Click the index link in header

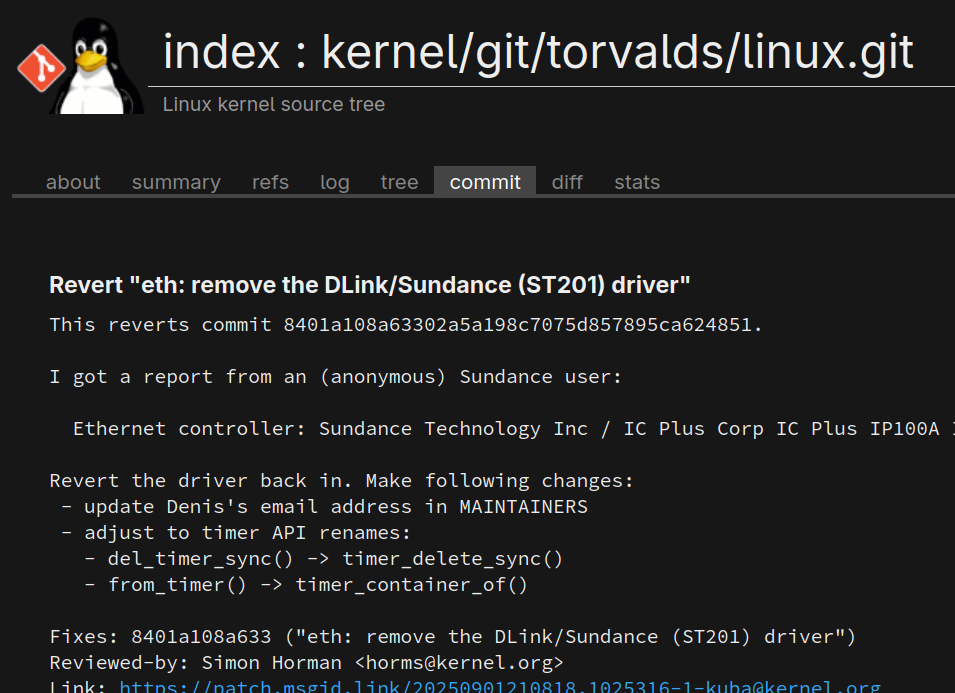point(221,52)
